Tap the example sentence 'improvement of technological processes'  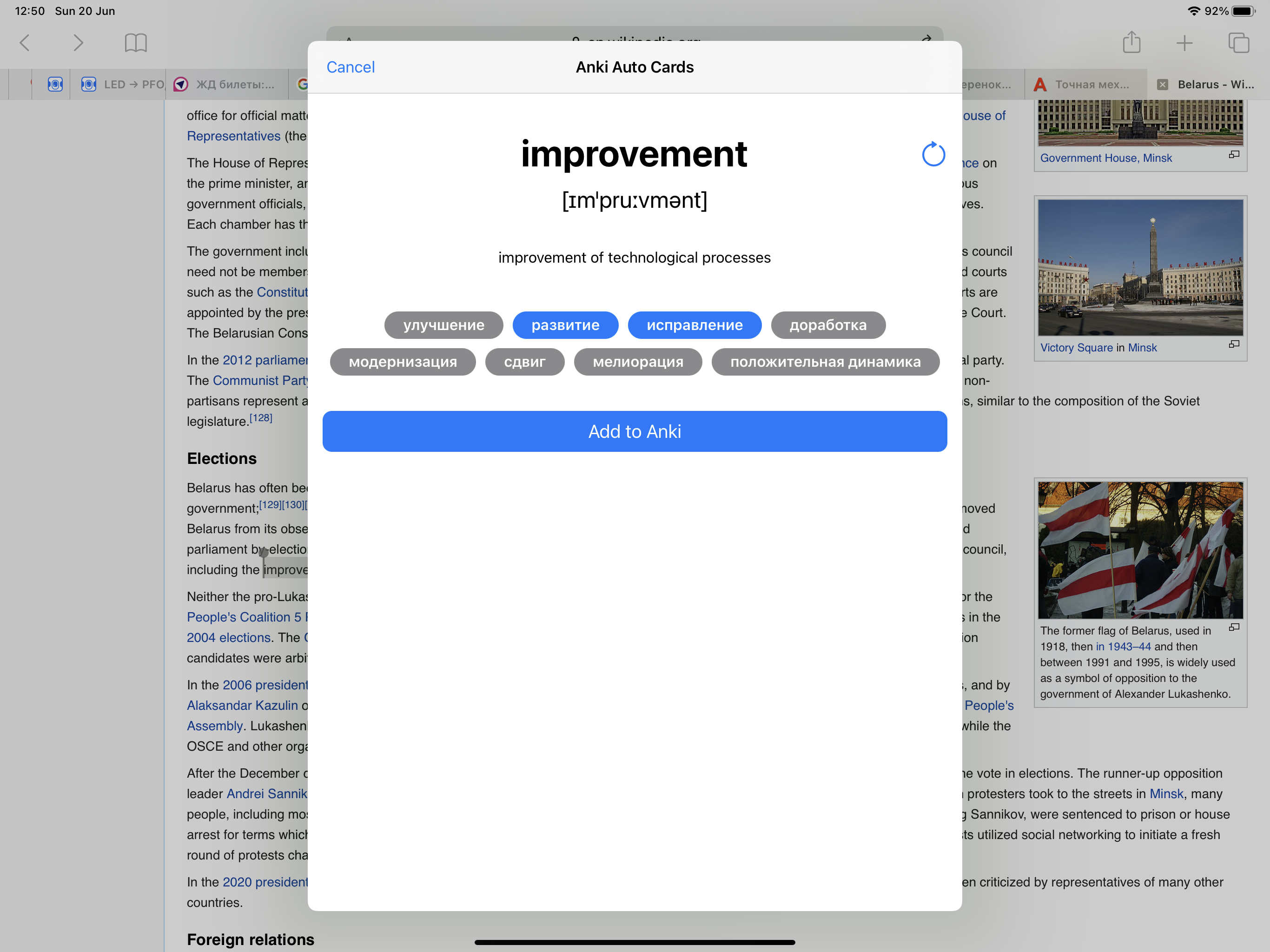(x=635, y=257)
